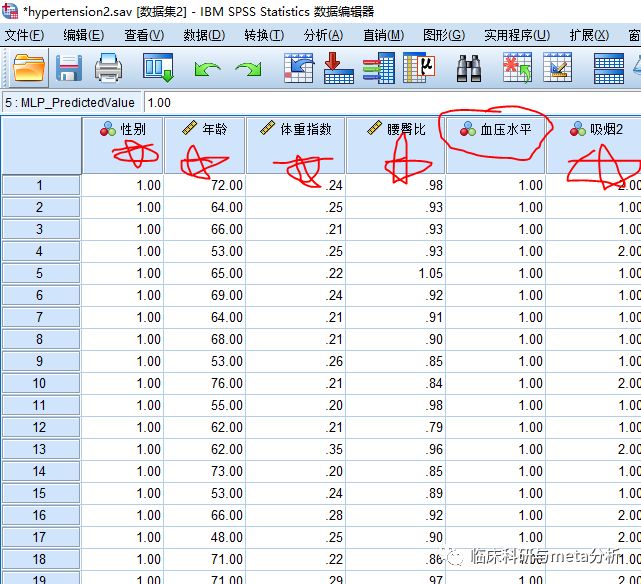
Task: Select the 年龄 column header
Action: 204,145
